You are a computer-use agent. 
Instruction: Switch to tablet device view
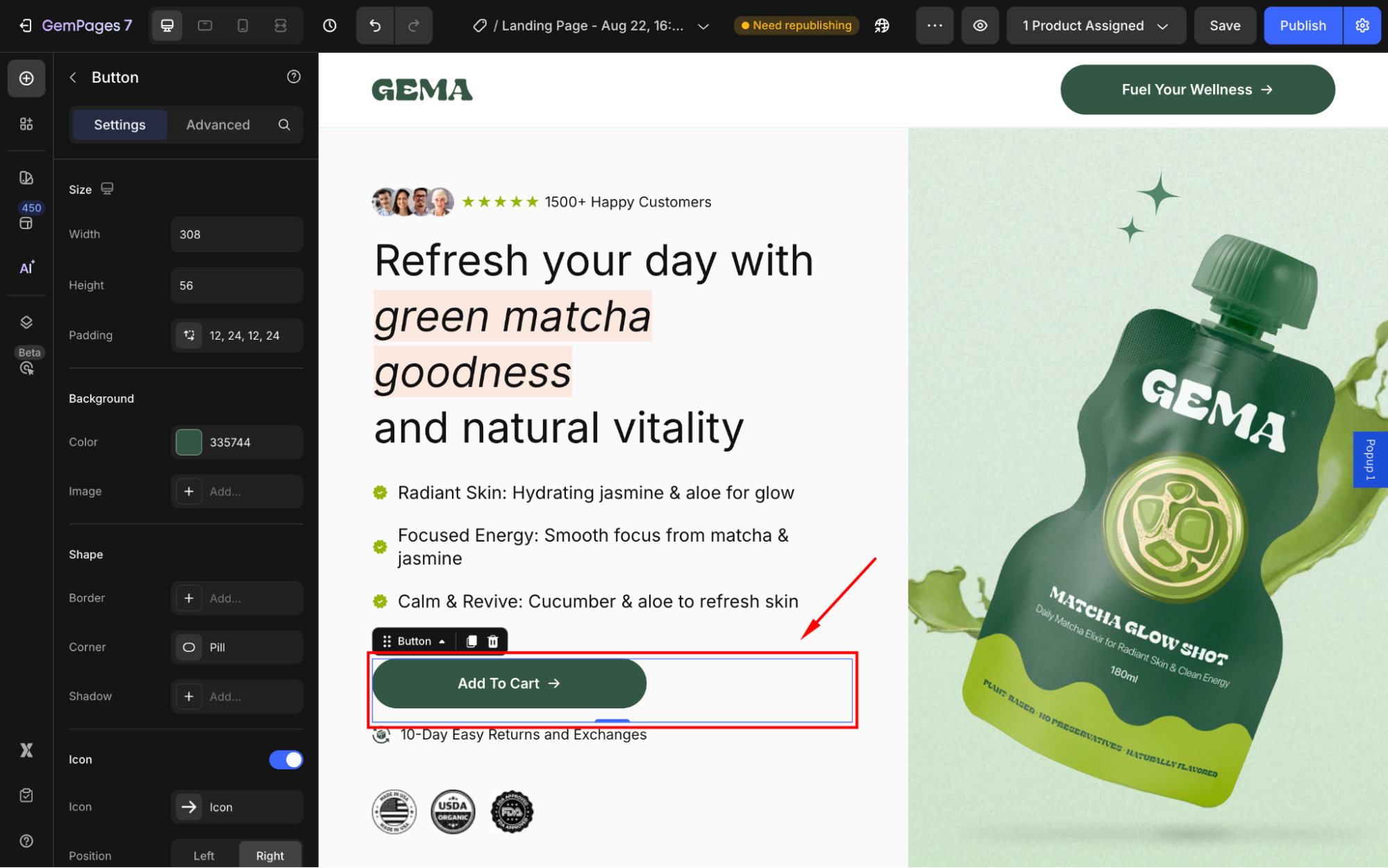[x=205, y=26]
